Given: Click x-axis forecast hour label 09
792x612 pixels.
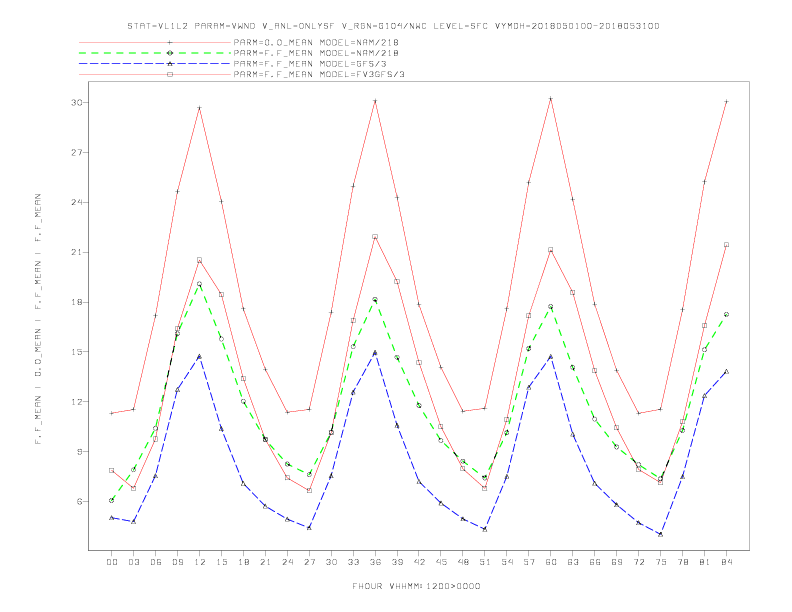Looking at the screenshot, I should (177, 562).
